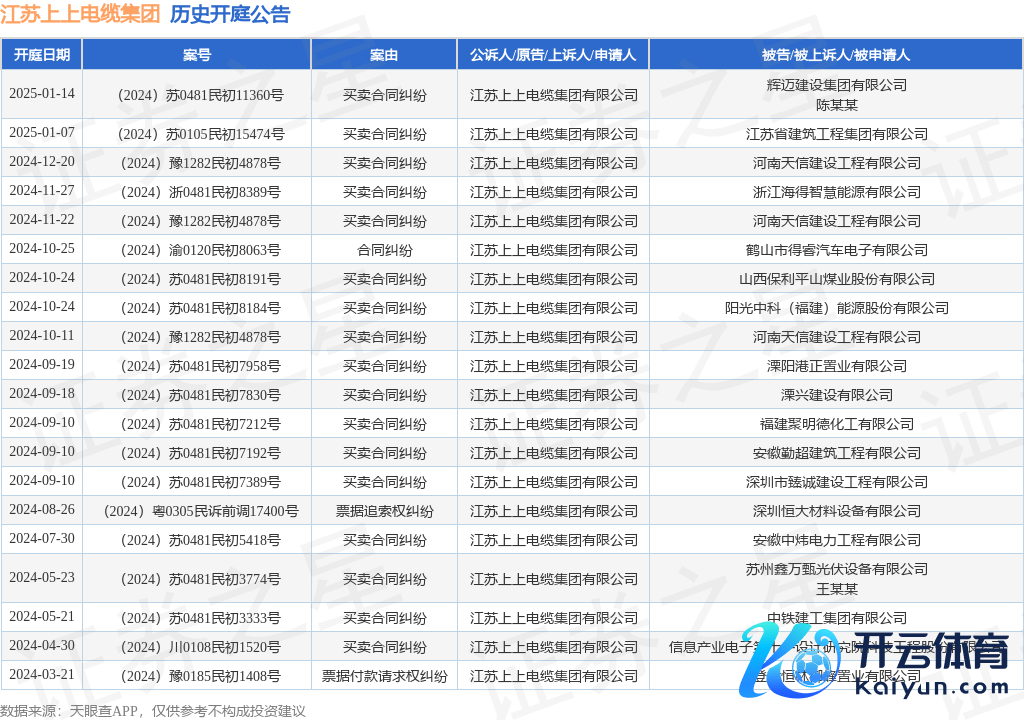
Task: Select the 开庭日期 column header
Action: tap(41, 55)
